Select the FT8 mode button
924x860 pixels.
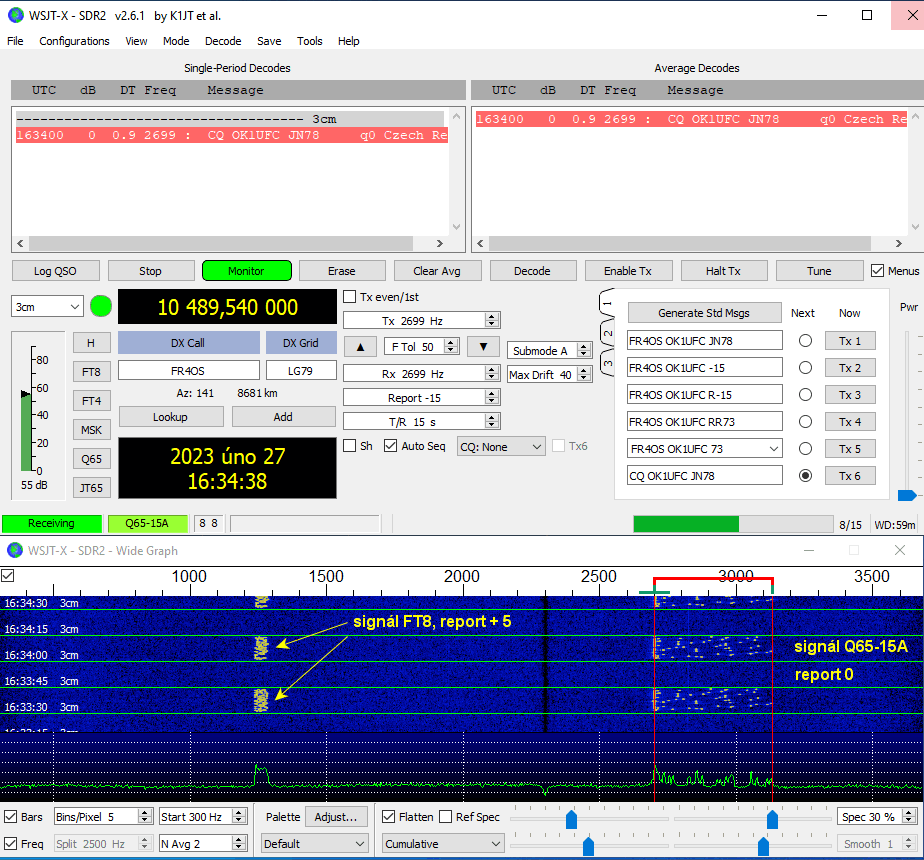click(x=91, y=372)
